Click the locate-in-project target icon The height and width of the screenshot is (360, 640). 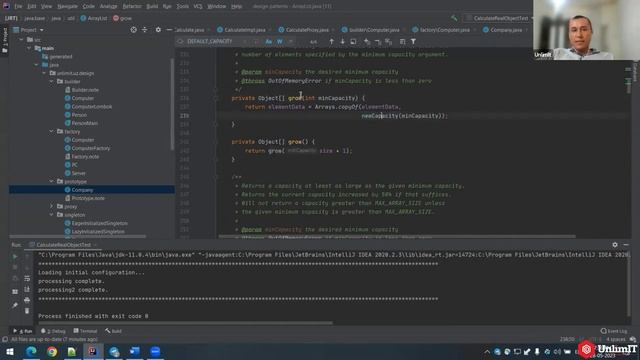pos(133,30)
